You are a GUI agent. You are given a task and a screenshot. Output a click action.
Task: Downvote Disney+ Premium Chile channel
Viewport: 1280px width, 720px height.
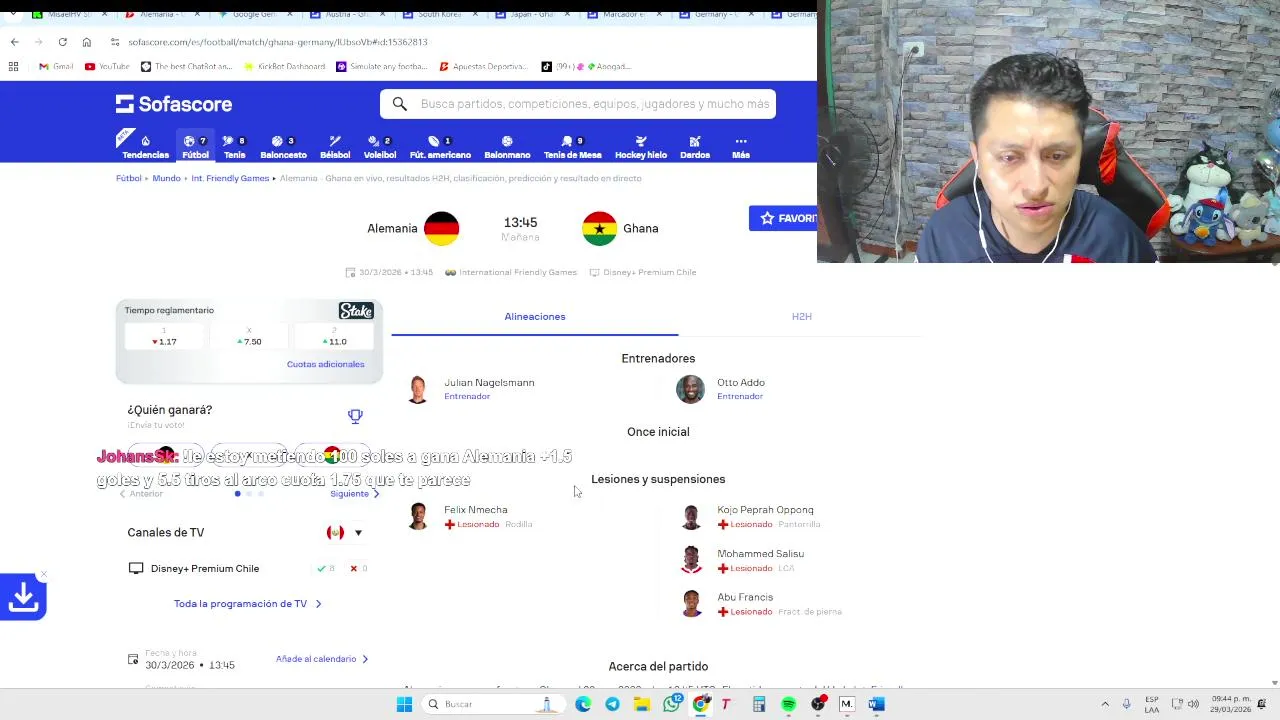tap(358, 568)
